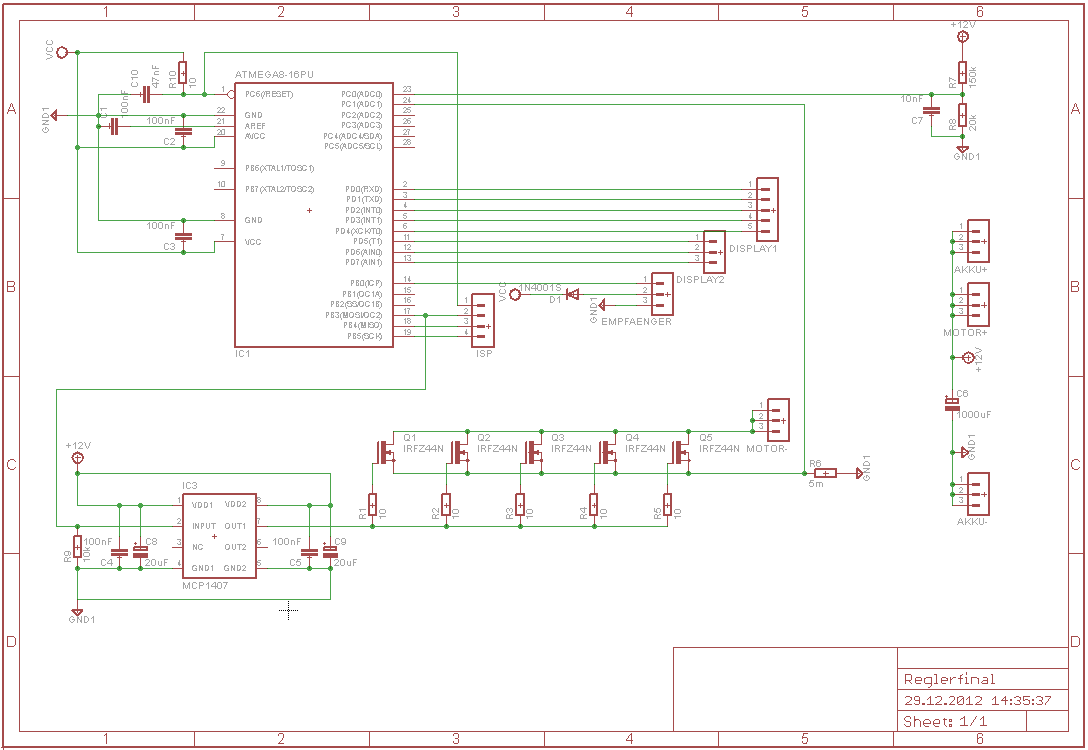1088x750 pixels.
Task: Pick the C7 10nF capacitor symbol
Action: pos(932,110)
